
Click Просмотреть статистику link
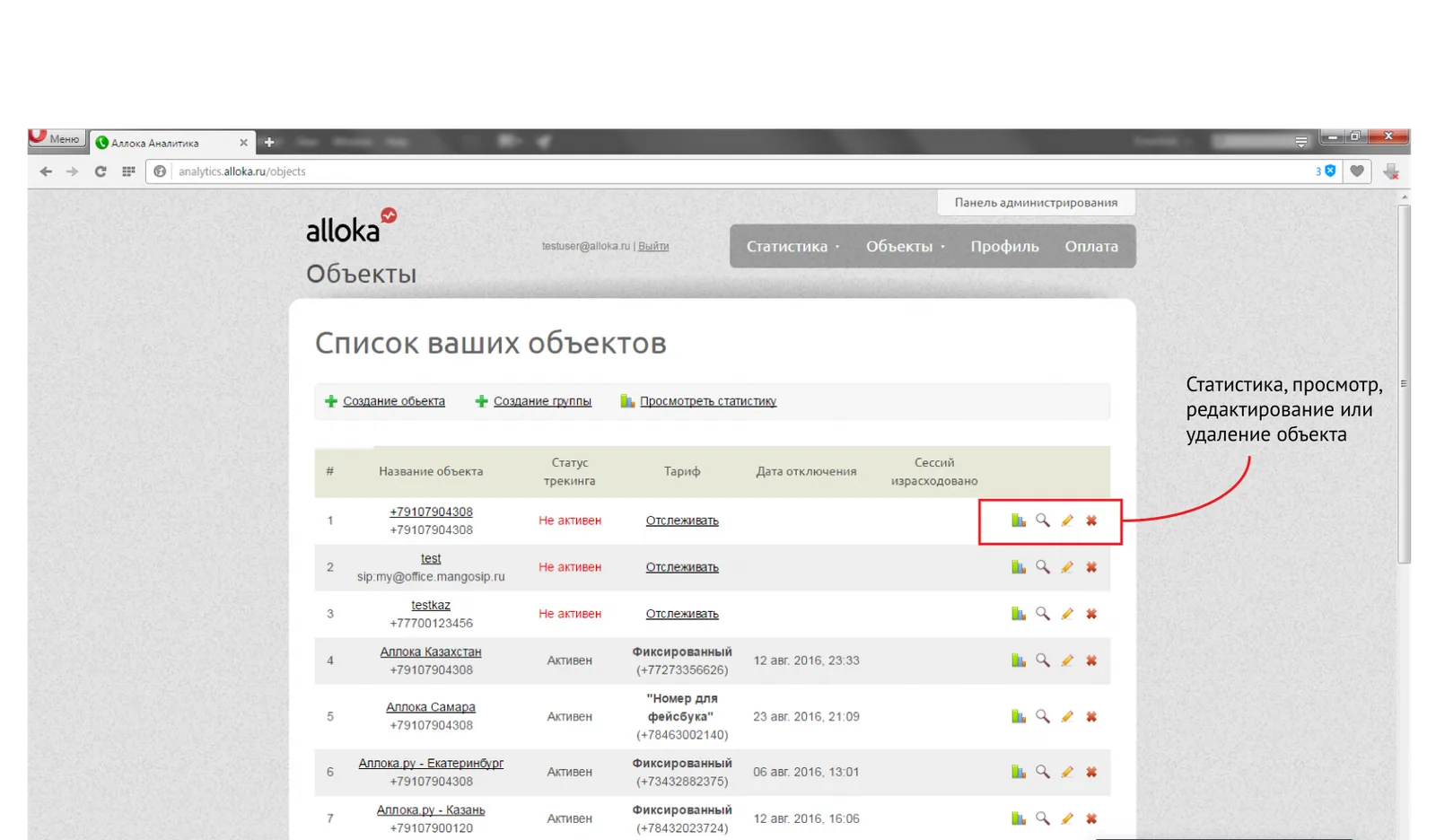(708, 401)
